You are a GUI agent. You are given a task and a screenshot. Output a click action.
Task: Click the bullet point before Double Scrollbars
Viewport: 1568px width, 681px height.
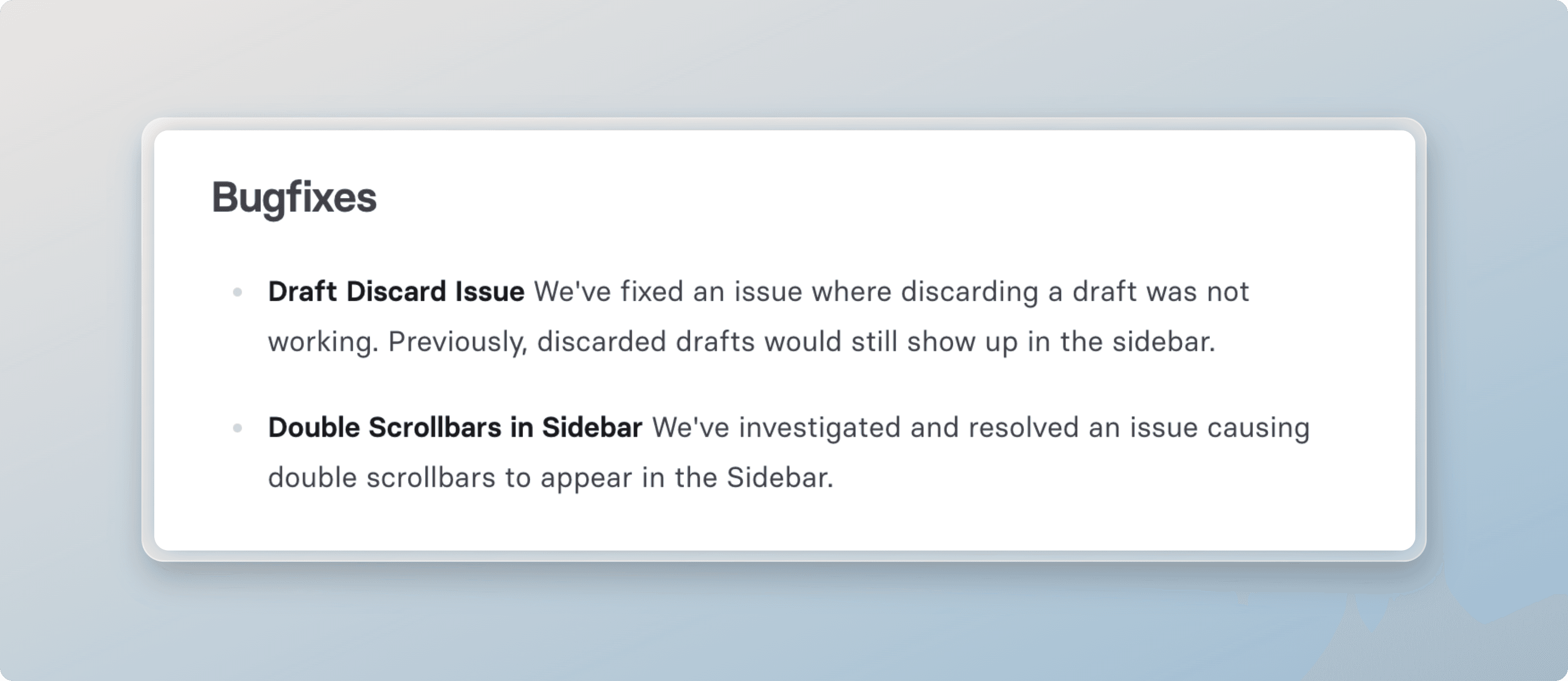(x=237, y=428)
